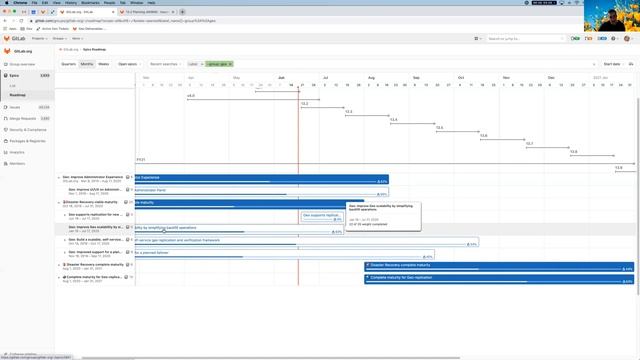Open the History menu in menu bar
Viewport: 640px width, 360px height.
point(71,2)
